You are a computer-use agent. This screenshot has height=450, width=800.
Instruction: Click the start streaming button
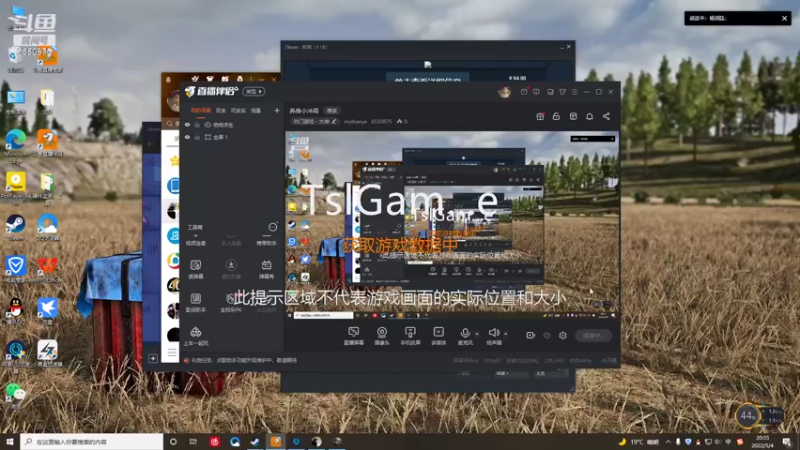pos(594,335)
